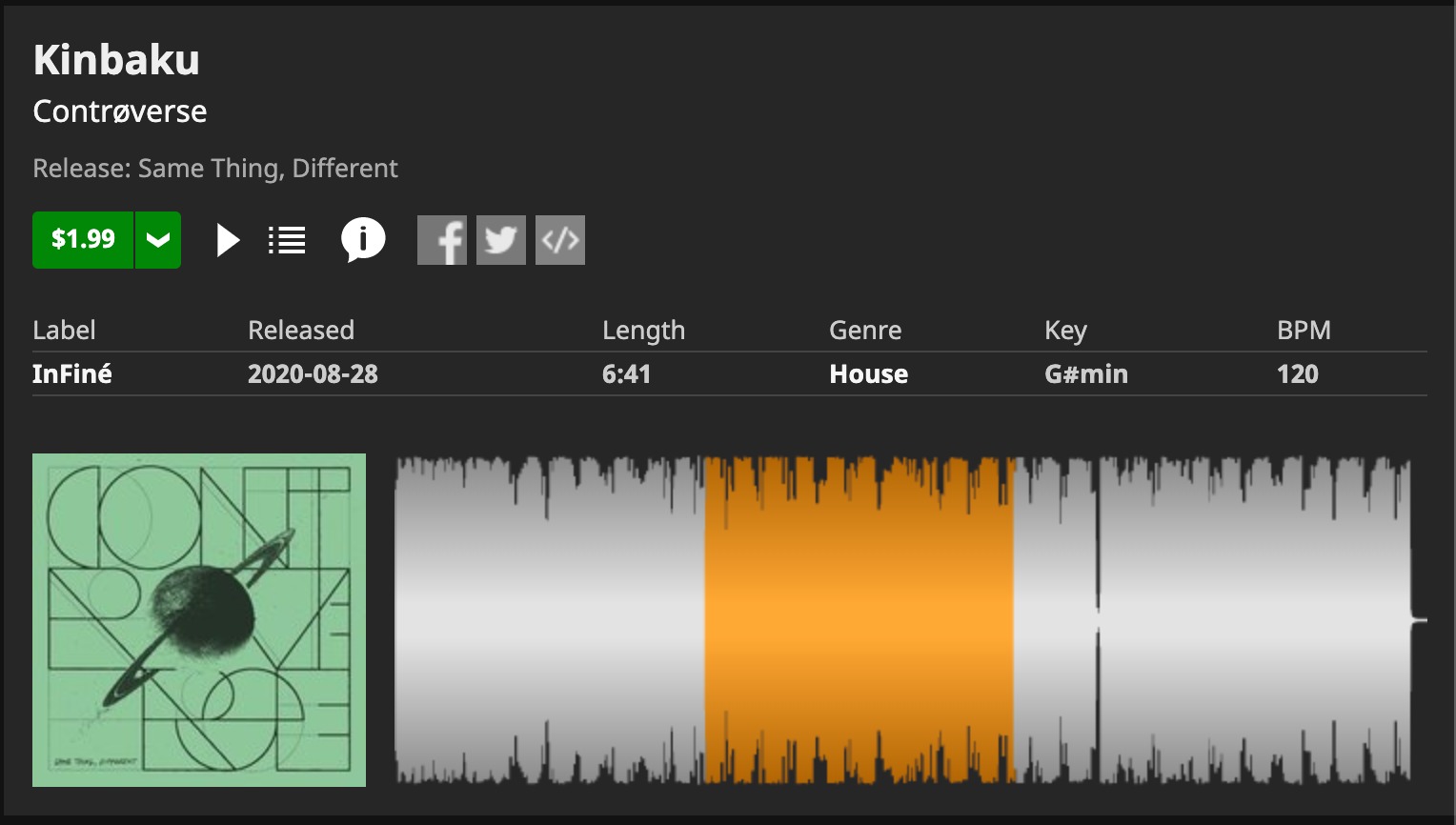Open release Same Thing, Different

point(268,169)
